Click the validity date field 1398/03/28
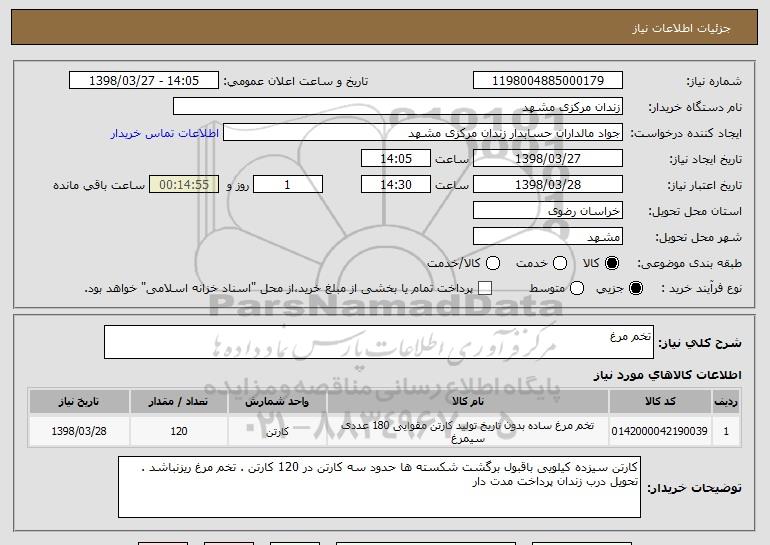Image resolution: width=770 pixels, height=545 pixels. coord(548,185)
